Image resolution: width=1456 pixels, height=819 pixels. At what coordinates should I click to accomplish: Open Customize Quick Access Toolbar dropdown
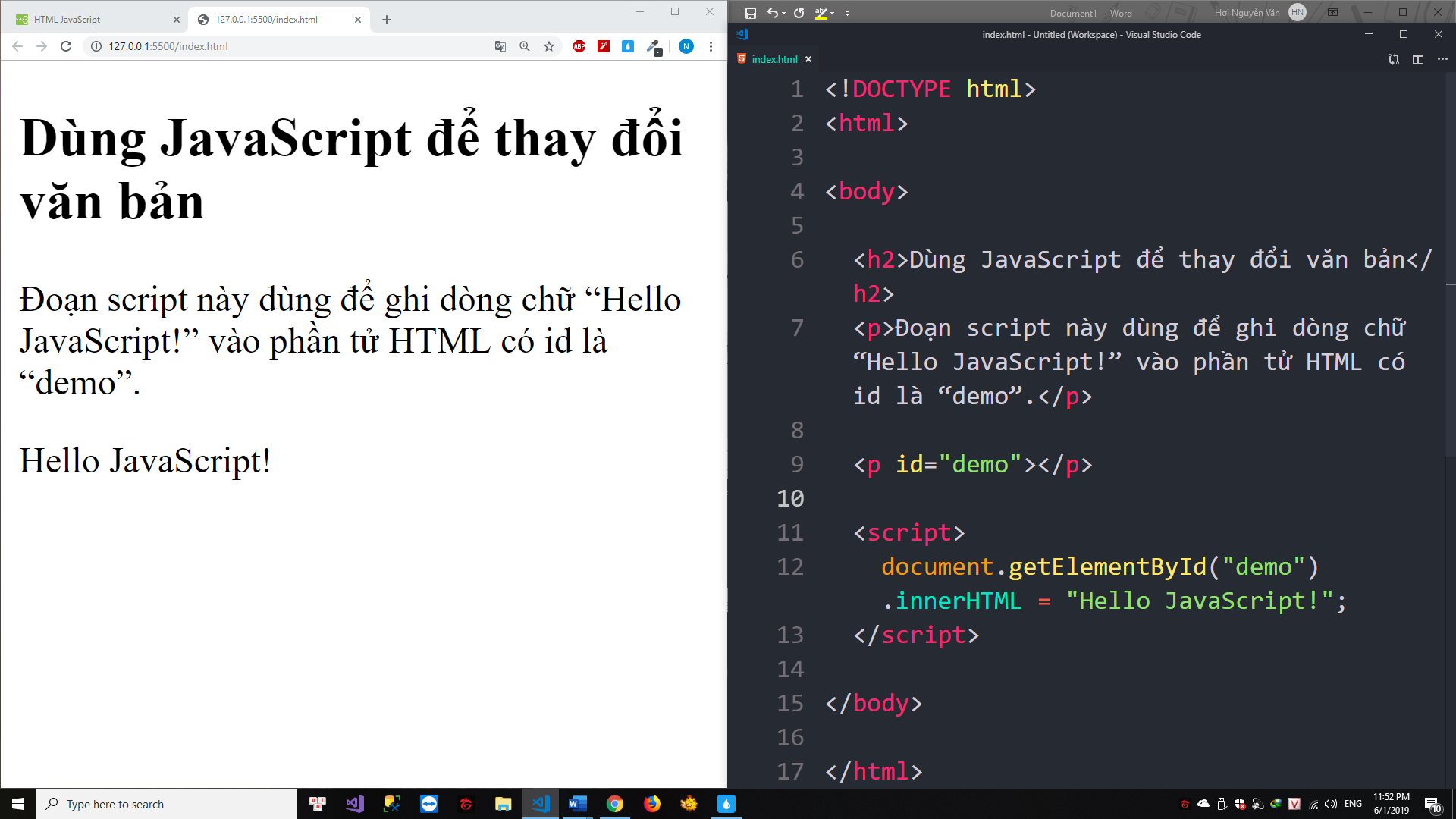847,13
